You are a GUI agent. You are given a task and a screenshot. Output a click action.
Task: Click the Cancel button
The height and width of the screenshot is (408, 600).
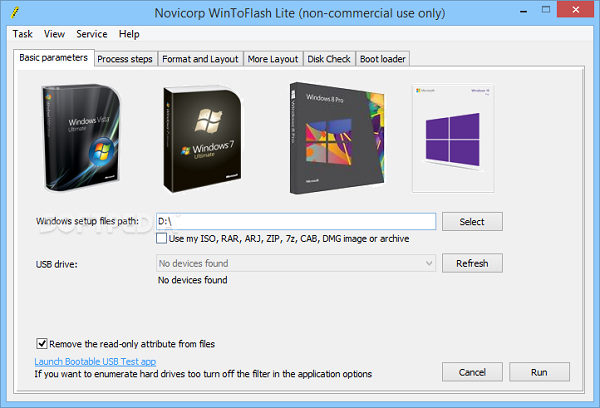pos(472,372)
